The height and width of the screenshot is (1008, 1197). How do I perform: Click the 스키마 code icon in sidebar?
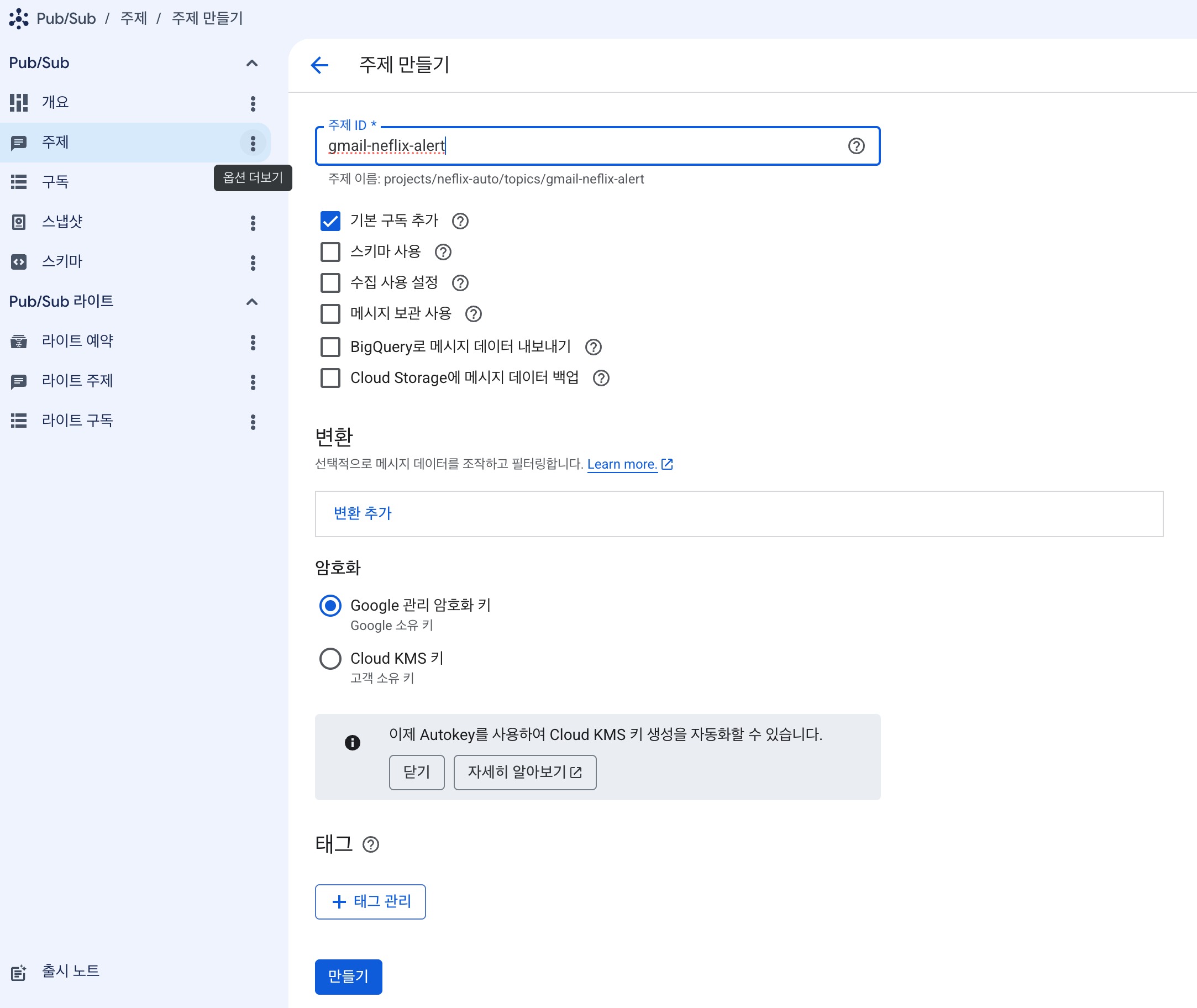point(18,262)
